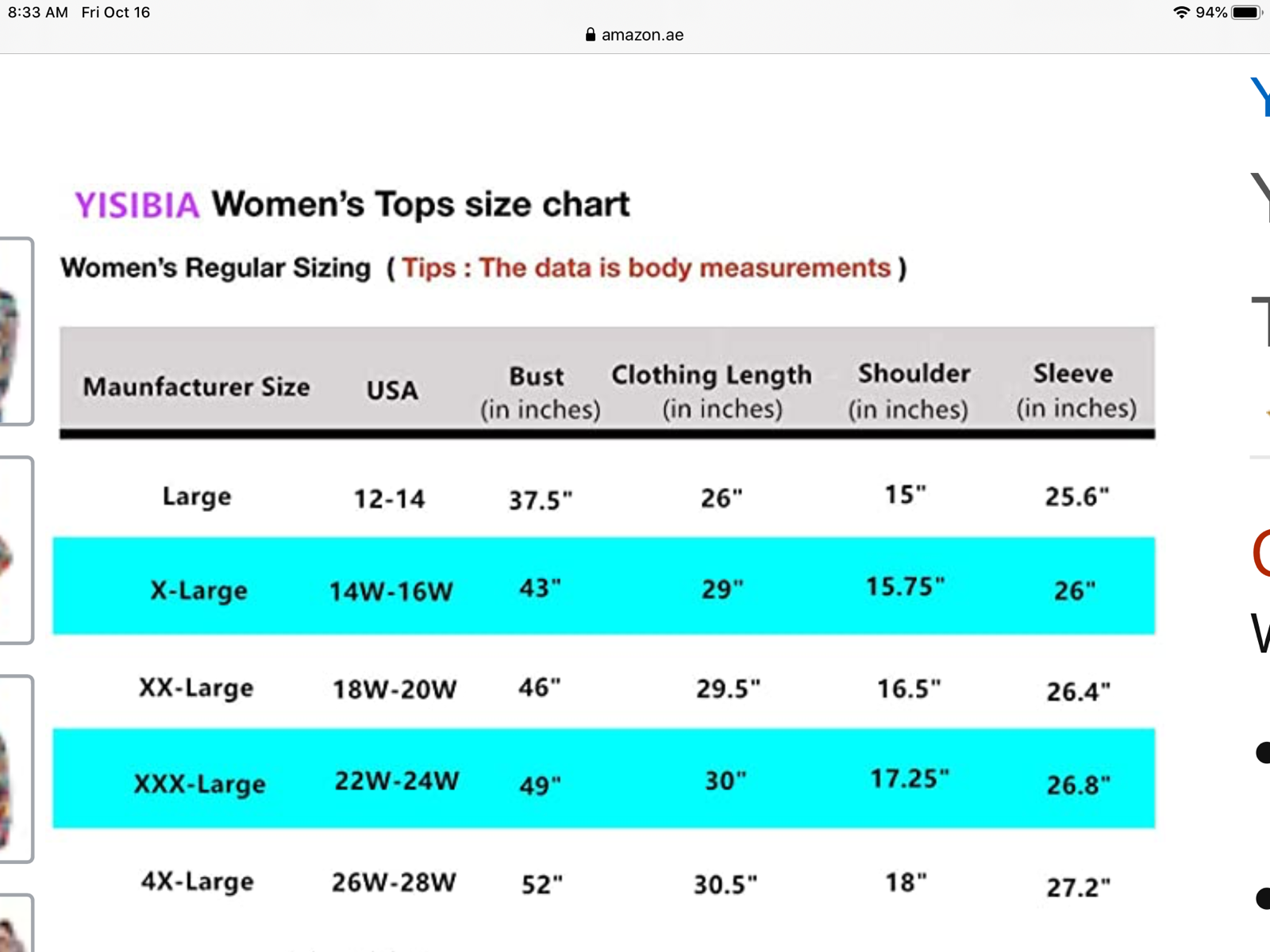1270x952 pixels.
Task: Tap the 49" bust value
Action: click(541, 786)
